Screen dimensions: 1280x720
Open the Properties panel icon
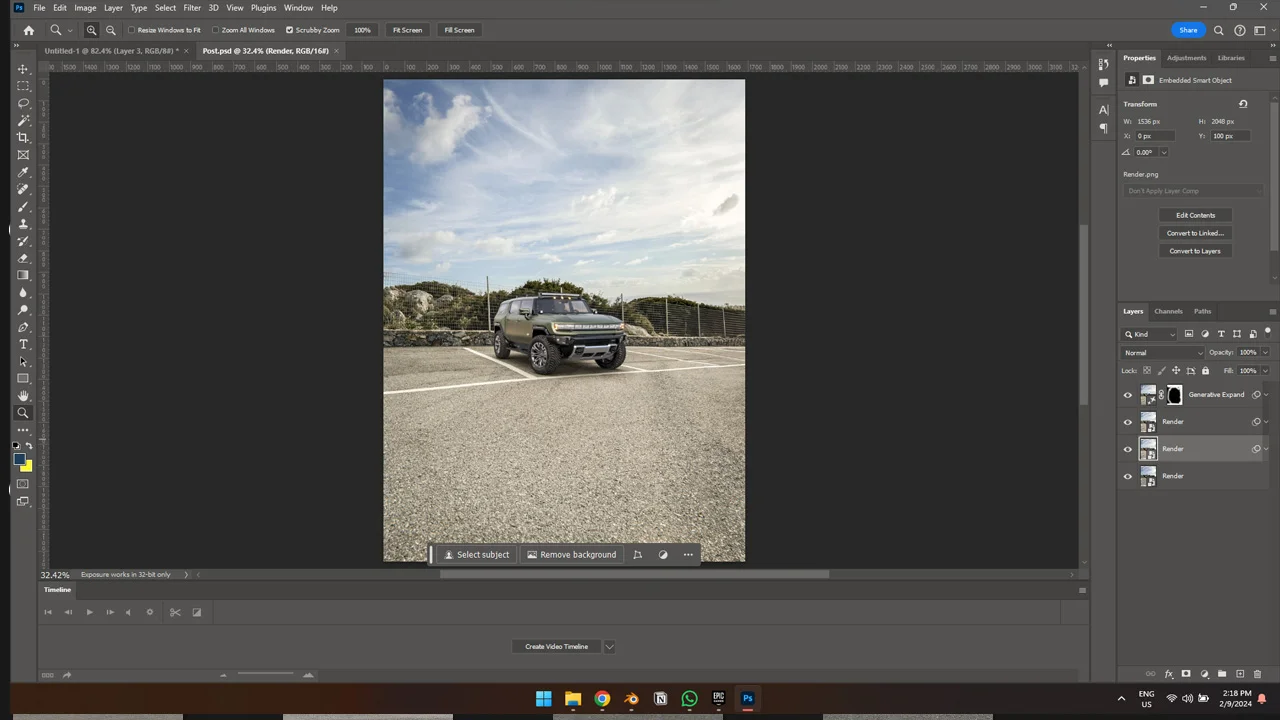tap(1139, 57)
